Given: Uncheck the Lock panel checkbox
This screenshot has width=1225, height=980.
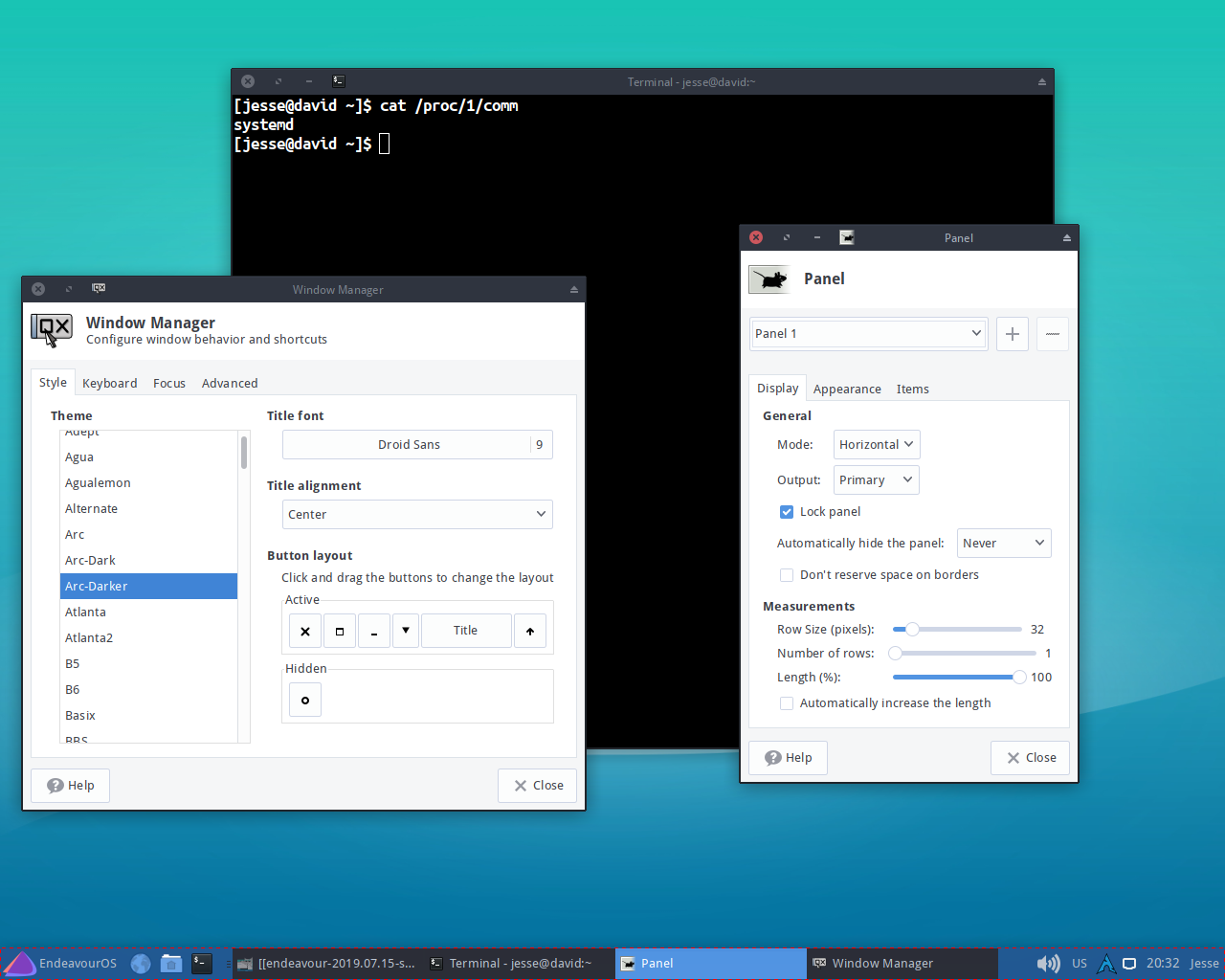Looking at the screenshot, I should tap(787, 512).
